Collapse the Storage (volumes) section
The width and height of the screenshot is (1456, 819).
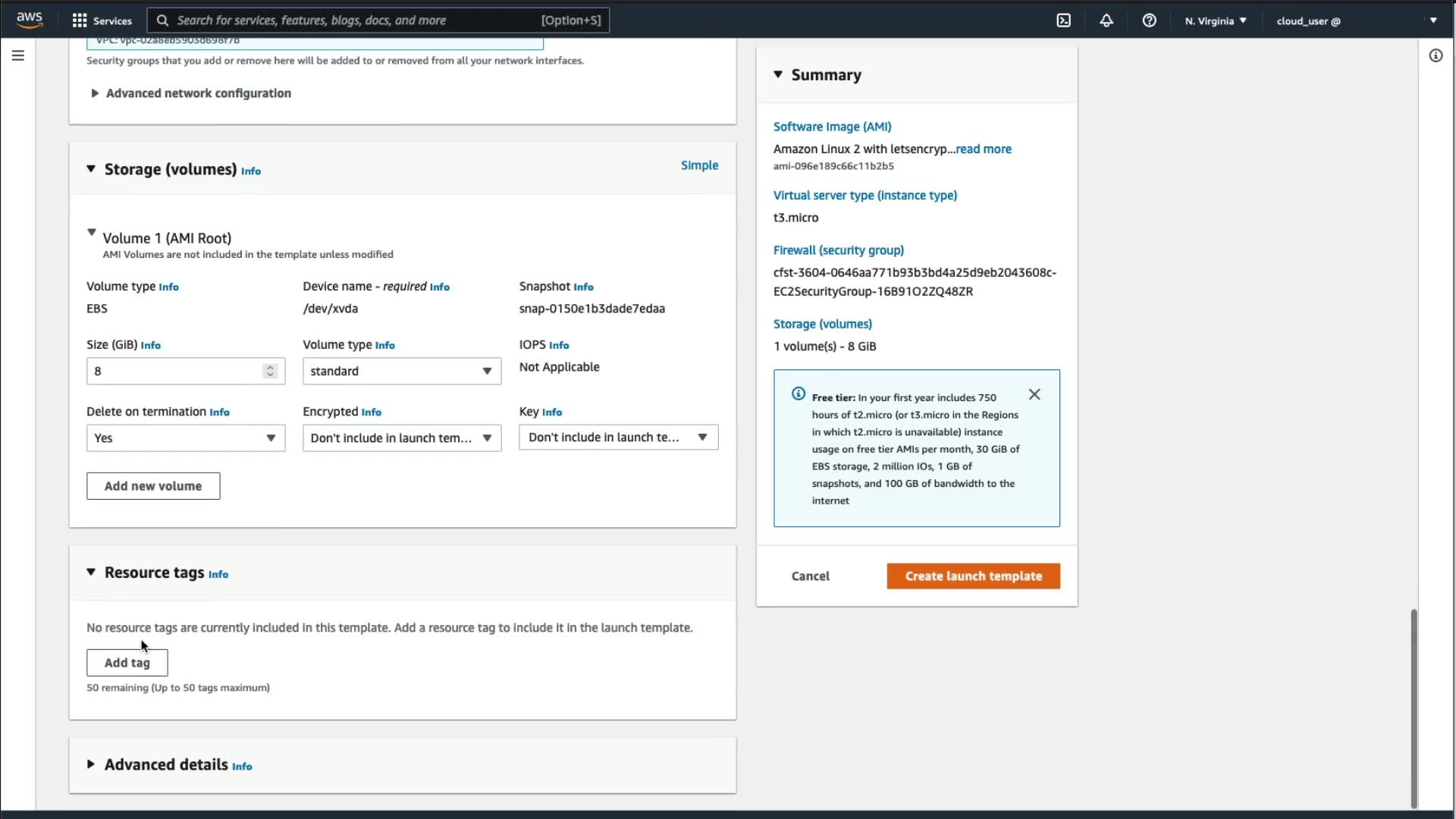coord(91,169)
